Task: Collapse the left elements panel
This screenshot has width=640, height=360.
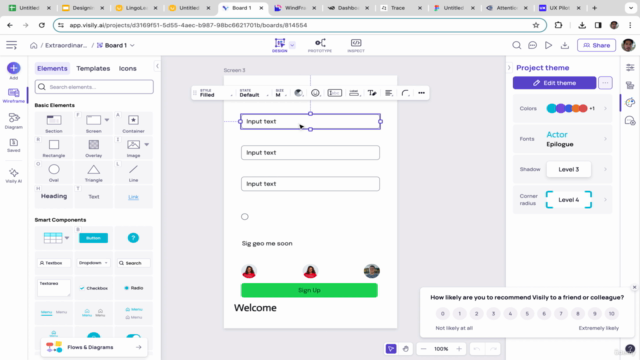Action: pyautogui.click(x=157, y=66)
